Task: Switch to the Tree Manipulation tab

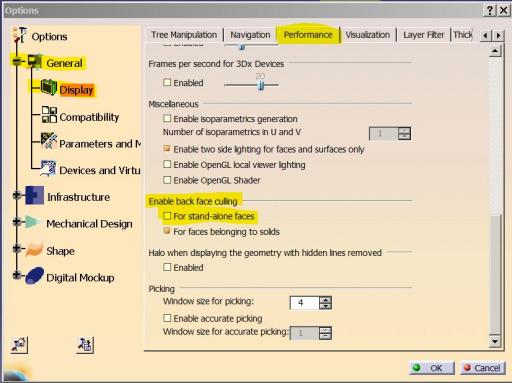Action: [x=184, y=35]
